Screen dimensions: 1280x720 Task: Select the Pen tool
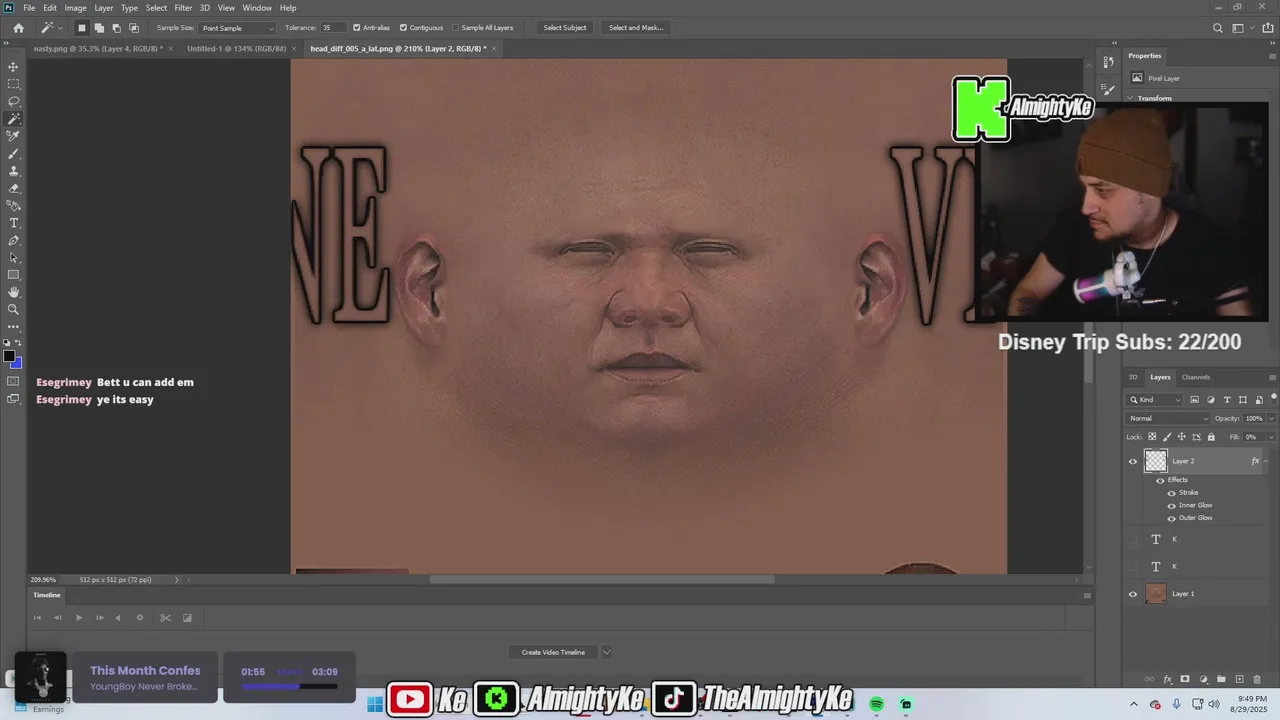(14, 241)
